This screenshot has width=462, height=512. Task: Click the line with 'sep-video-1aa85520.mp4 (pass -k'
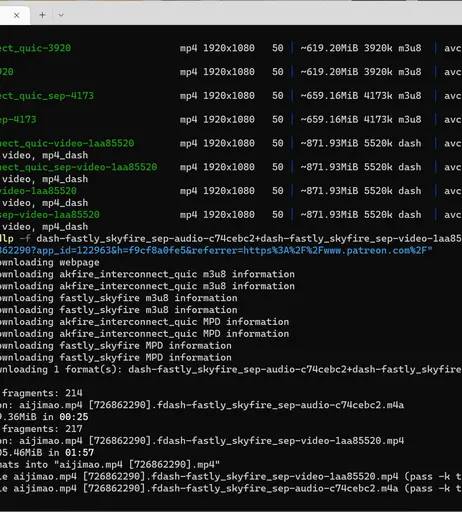point(231,476)
